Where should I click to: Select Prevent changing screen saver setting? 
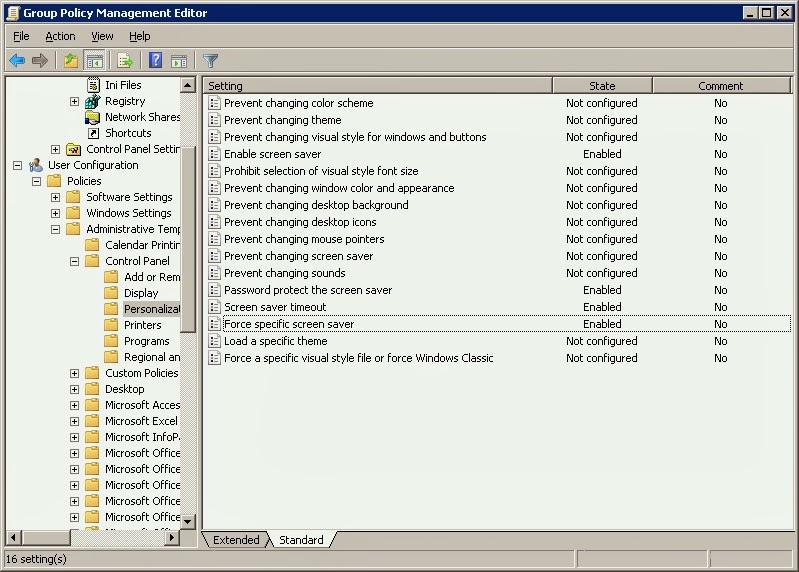pyautogui.click(x=298, y=256)
